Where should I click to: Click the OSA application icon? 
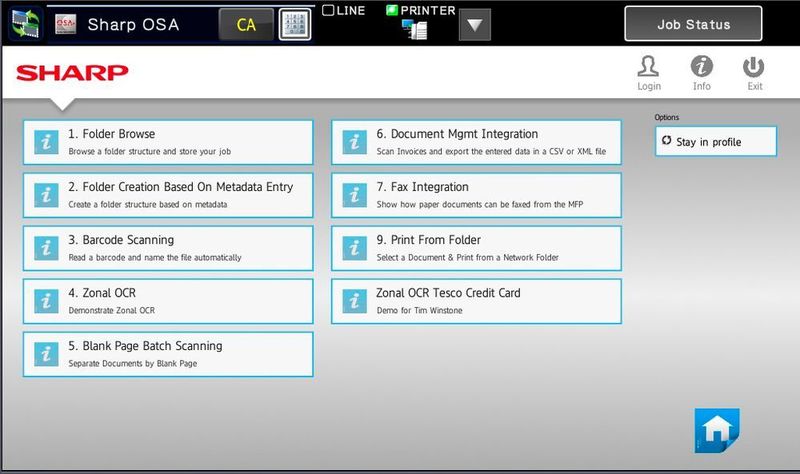66,24
